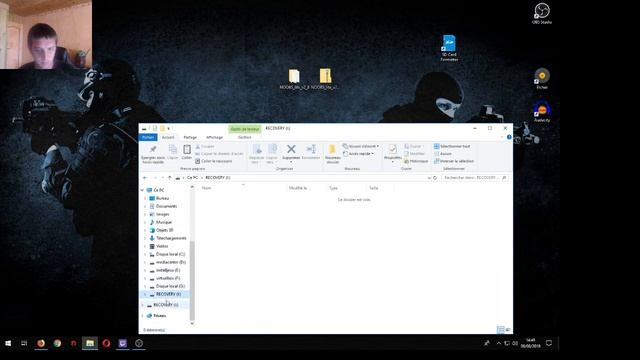Screen dimensions: 640x360
Task: Open the blue help question-mark icon
Action: coord(509,137)
